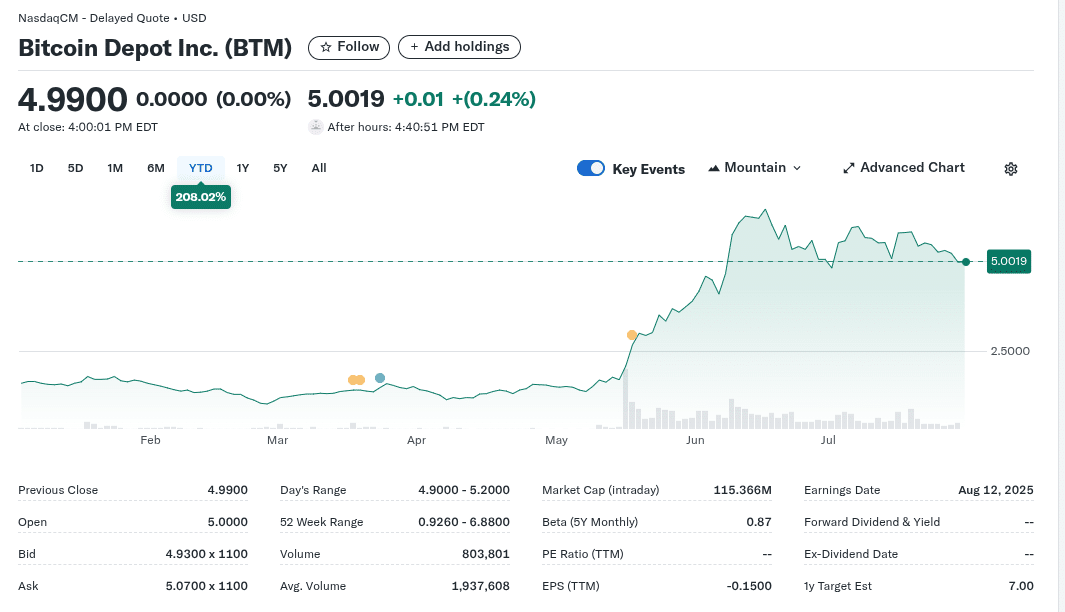Click the after-hours price 5.0019
The width and height of the screenshot is (1065, 612).
(x=346, y=99)
